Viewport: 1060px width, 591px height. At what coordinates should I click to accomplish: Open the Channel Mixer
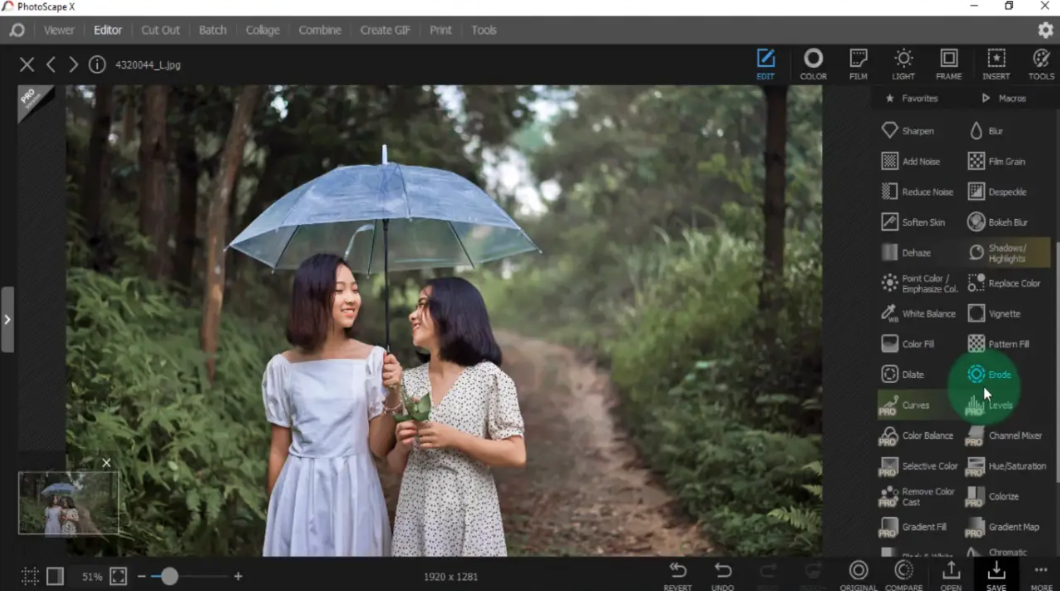[x=1004, y=435]
